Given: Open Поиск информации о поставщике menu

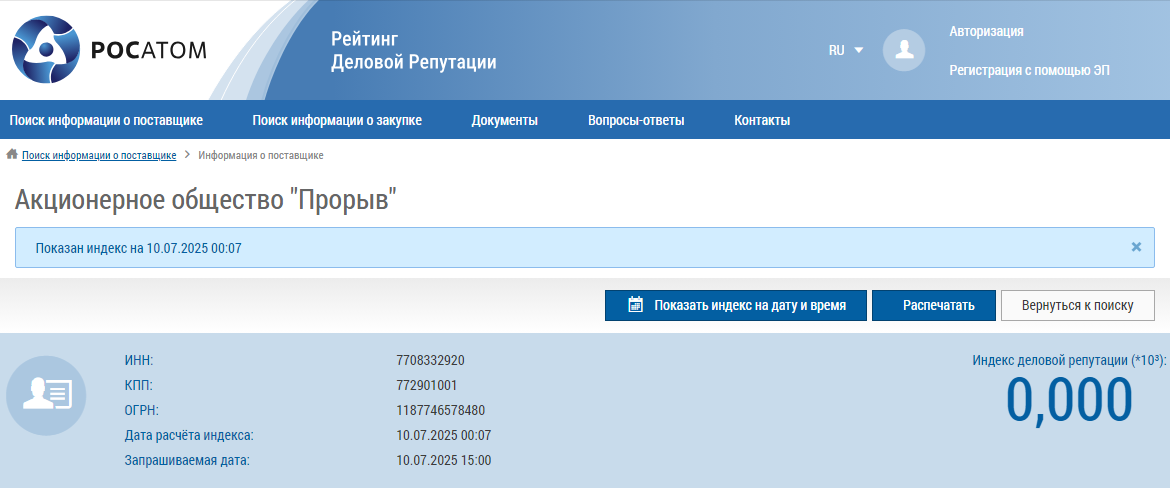Looking at the screenshot, I should 106,120.
